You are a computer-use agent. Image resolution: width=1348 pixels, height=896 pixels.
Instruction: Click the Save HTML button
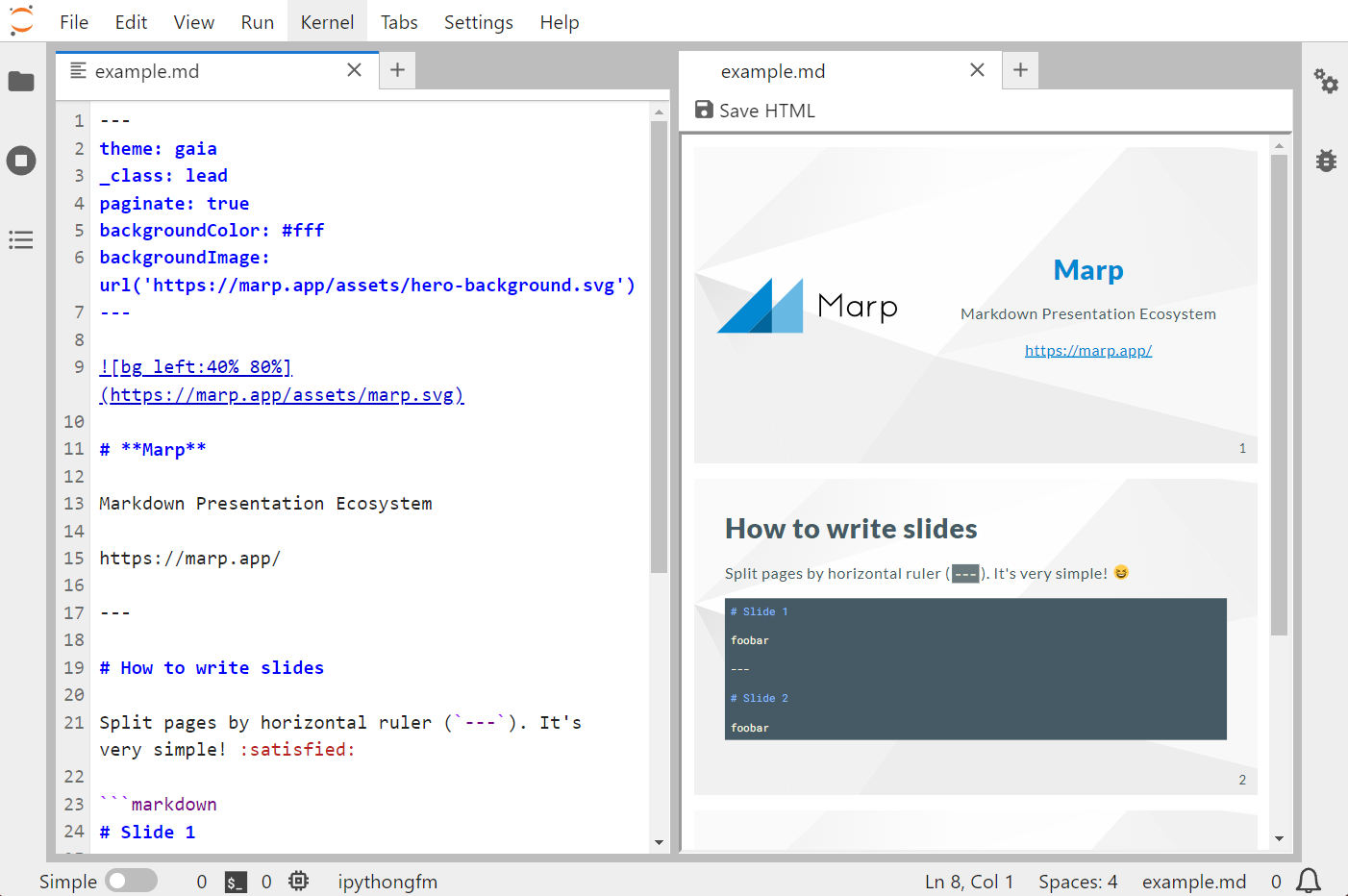point(755,111)
